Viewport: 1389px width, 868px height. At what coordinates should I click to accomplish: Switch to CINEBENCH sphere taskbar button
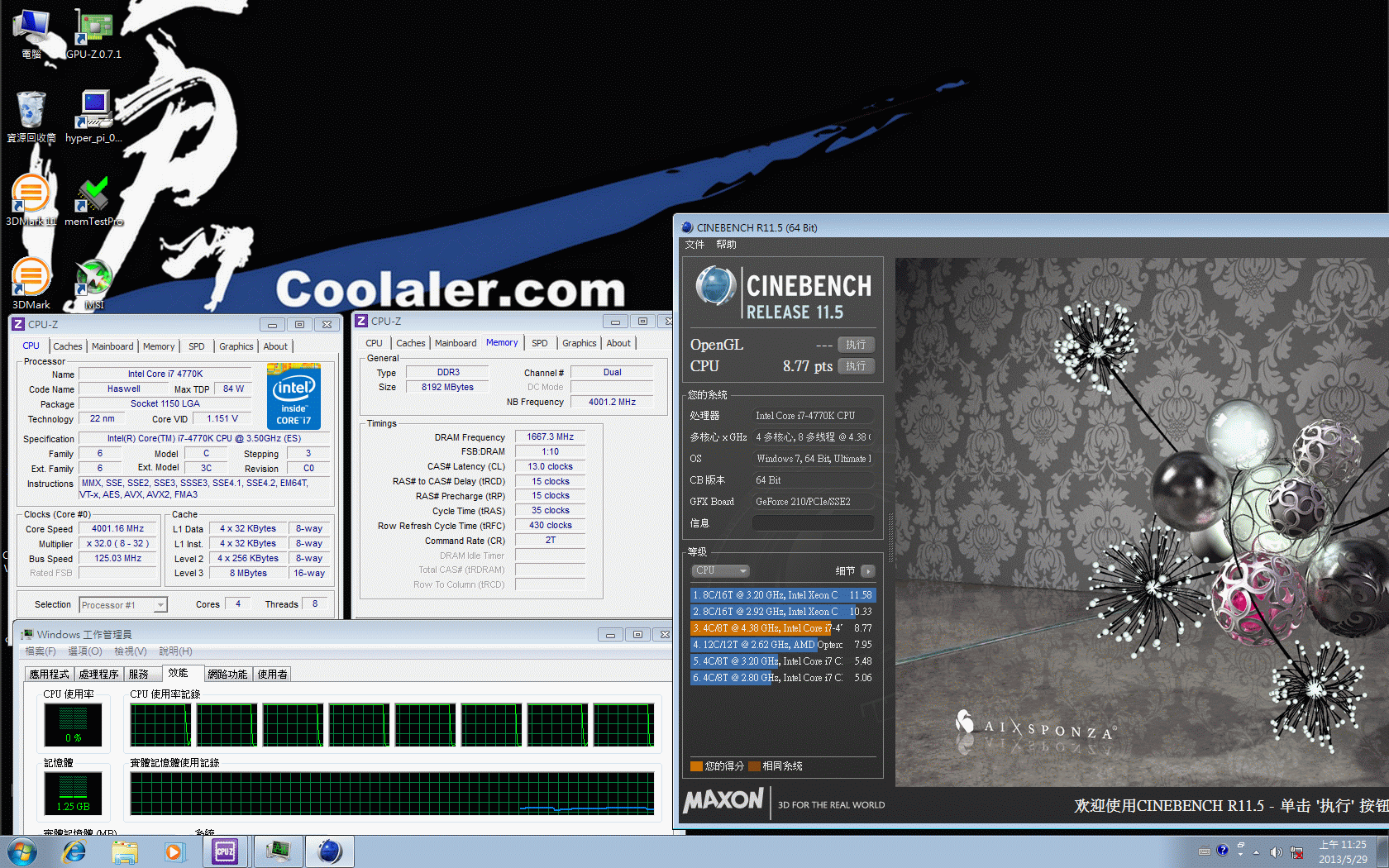(x=330, y=851)
